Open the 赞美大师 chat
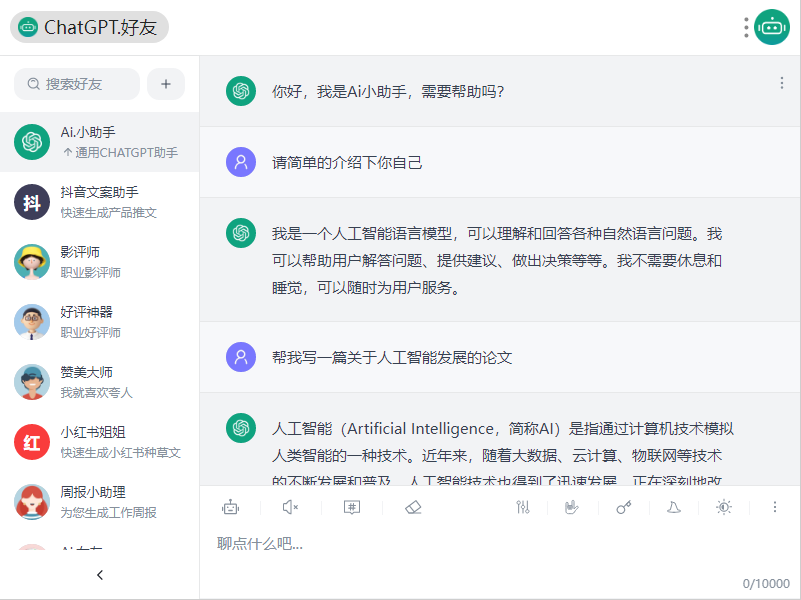801x600 pixels. (100, 382)
